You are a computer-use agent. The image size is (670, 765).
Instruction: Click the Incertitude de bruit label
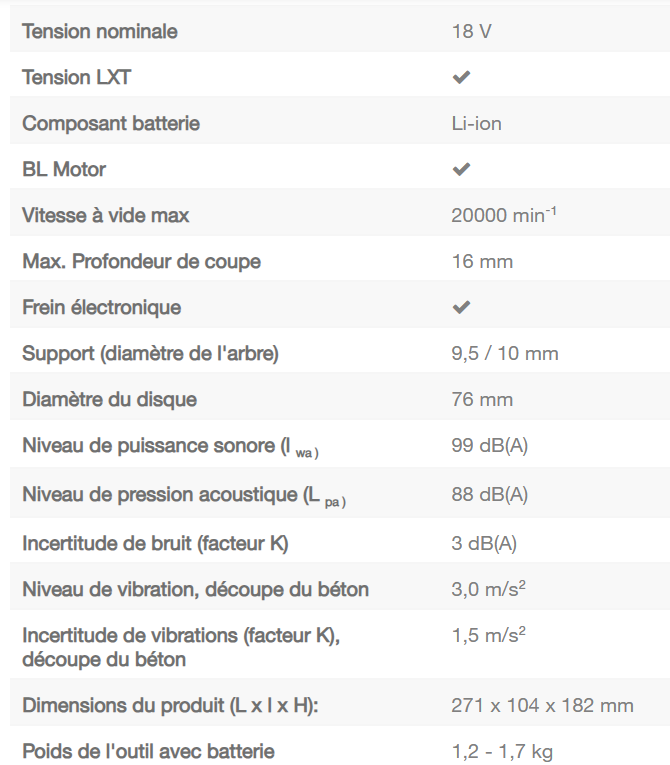(155, 543)
